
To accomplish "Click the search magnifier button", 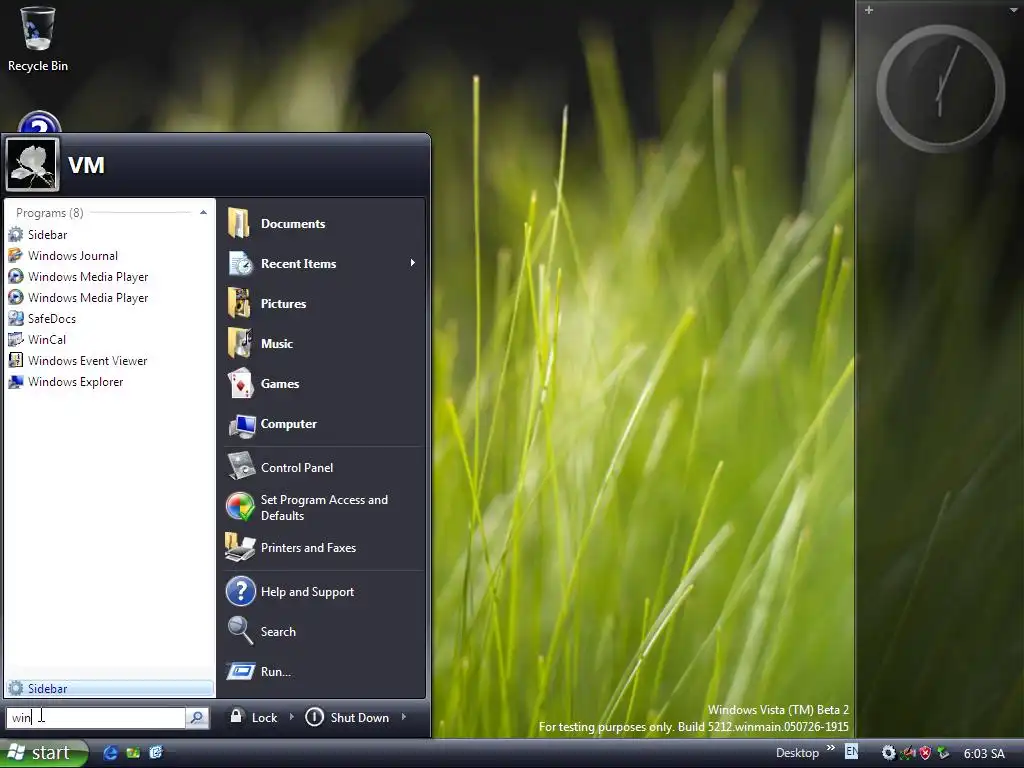I will (x=197, y=718).
